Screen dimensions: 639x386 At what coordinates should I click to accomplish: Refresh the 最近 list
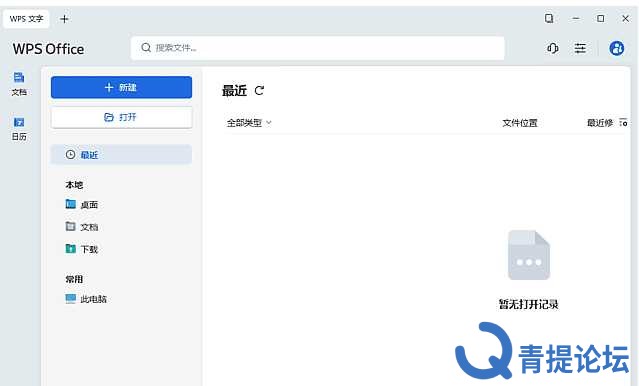[x=259, y=90]
